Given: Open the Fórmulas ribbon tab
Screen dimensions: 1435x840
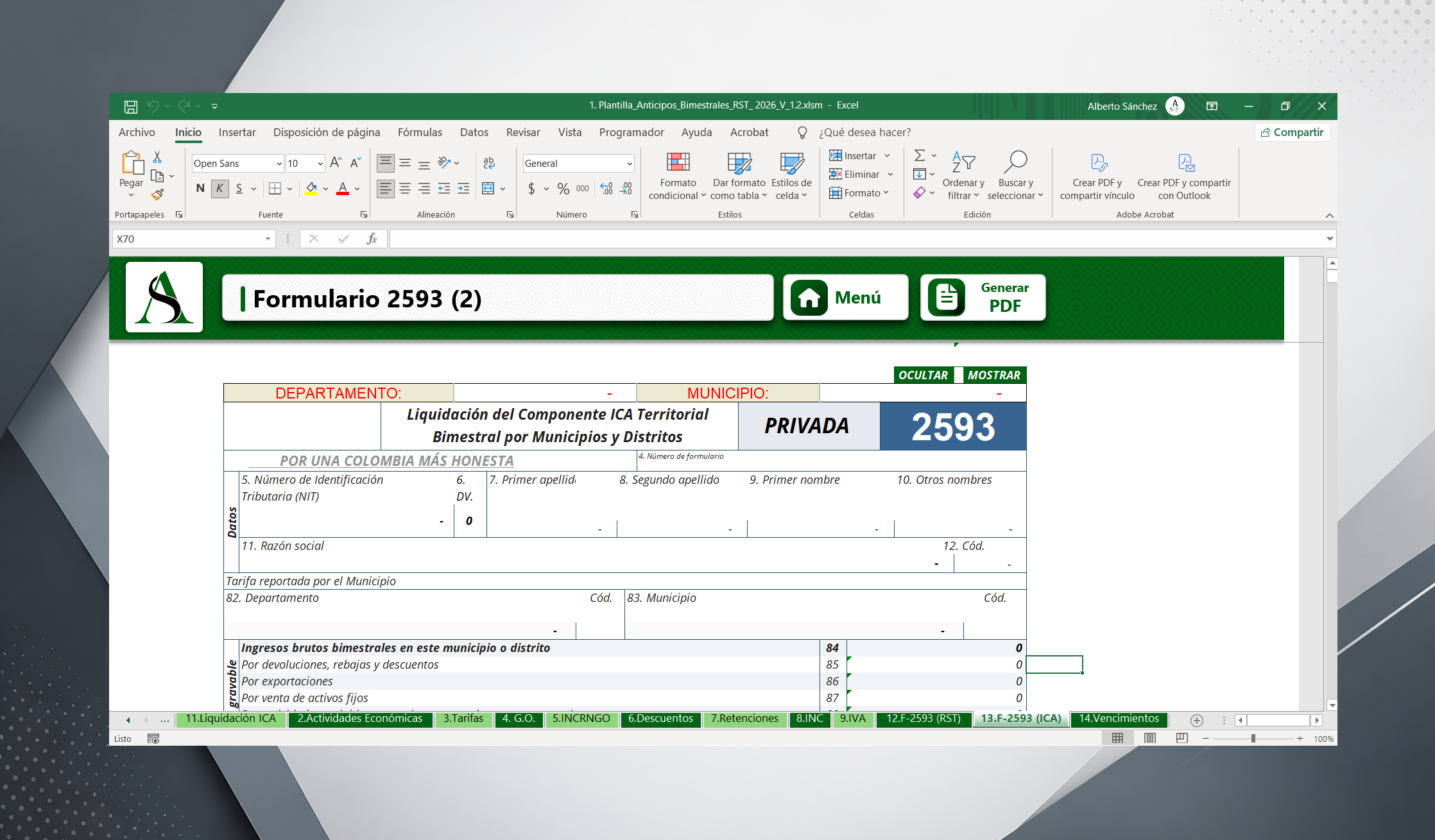Looking at the screenshot, I should (x=420, y=132).
